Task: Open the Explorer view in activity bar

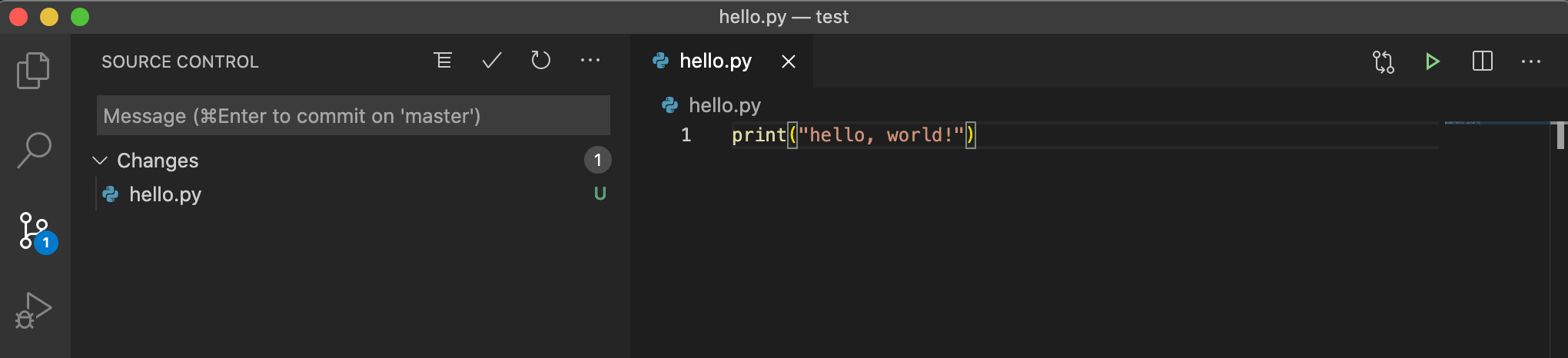Action: click(34, 70)
